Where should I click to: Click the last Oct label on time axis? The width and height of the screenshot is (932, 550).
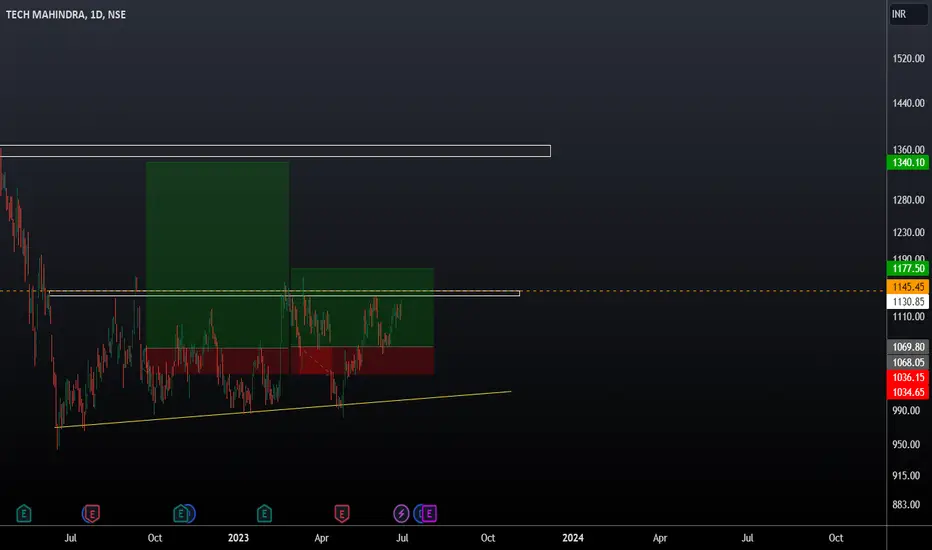tap(836, 538)
